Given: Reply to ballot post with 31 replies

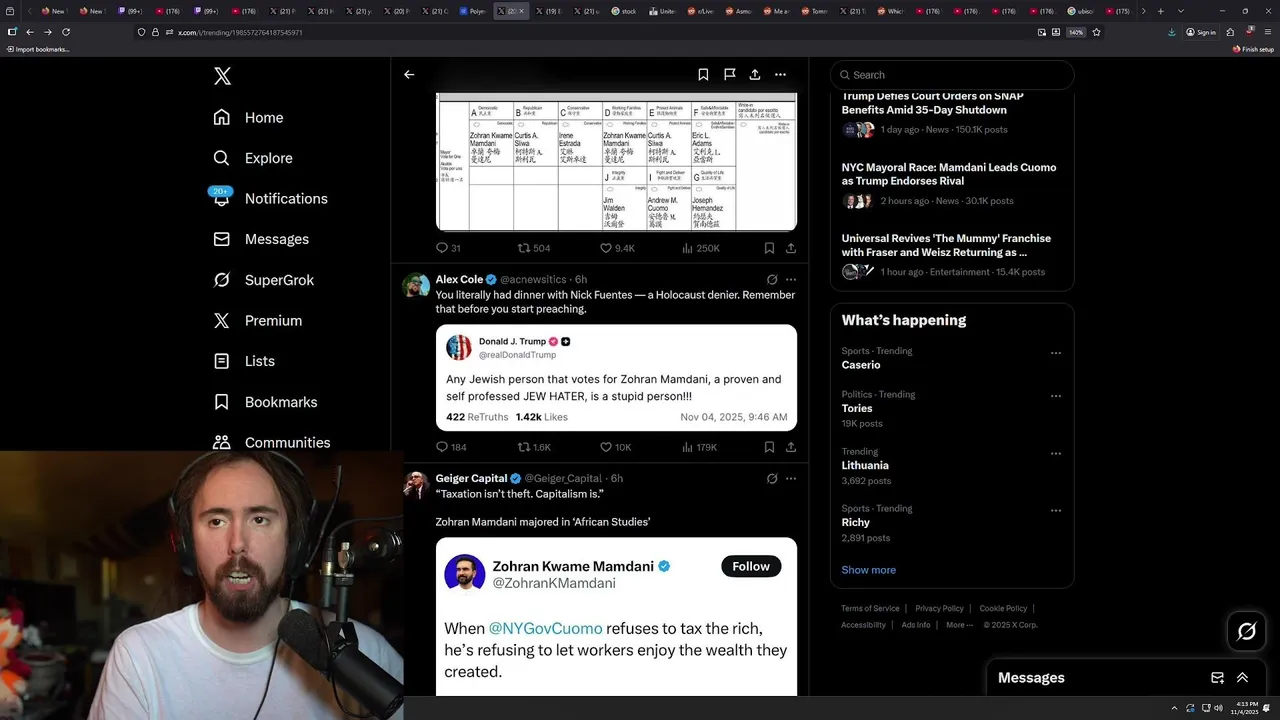Looking at the screenshot, I should pos(448,248).
